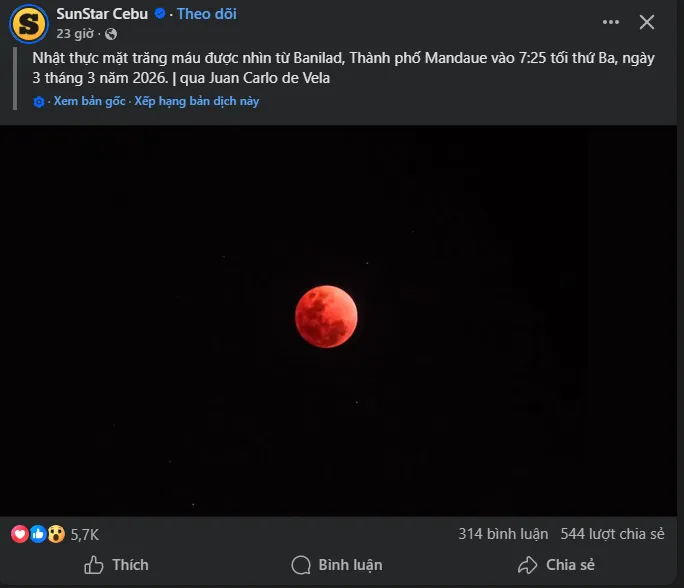Click the Bình luận comment button
Image resolution: width=684 pixels, height=588 pixels.
[x=337, y=565]
